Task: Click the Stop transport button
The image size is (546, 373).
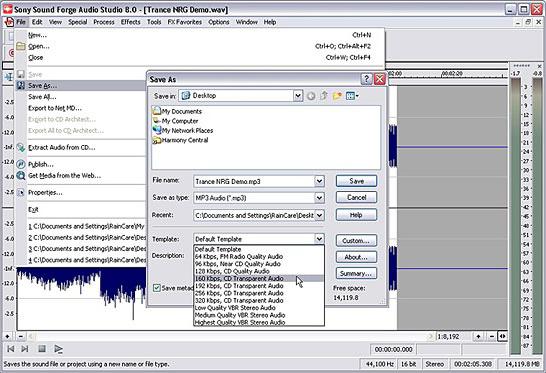Action: [x=42, y=349]
